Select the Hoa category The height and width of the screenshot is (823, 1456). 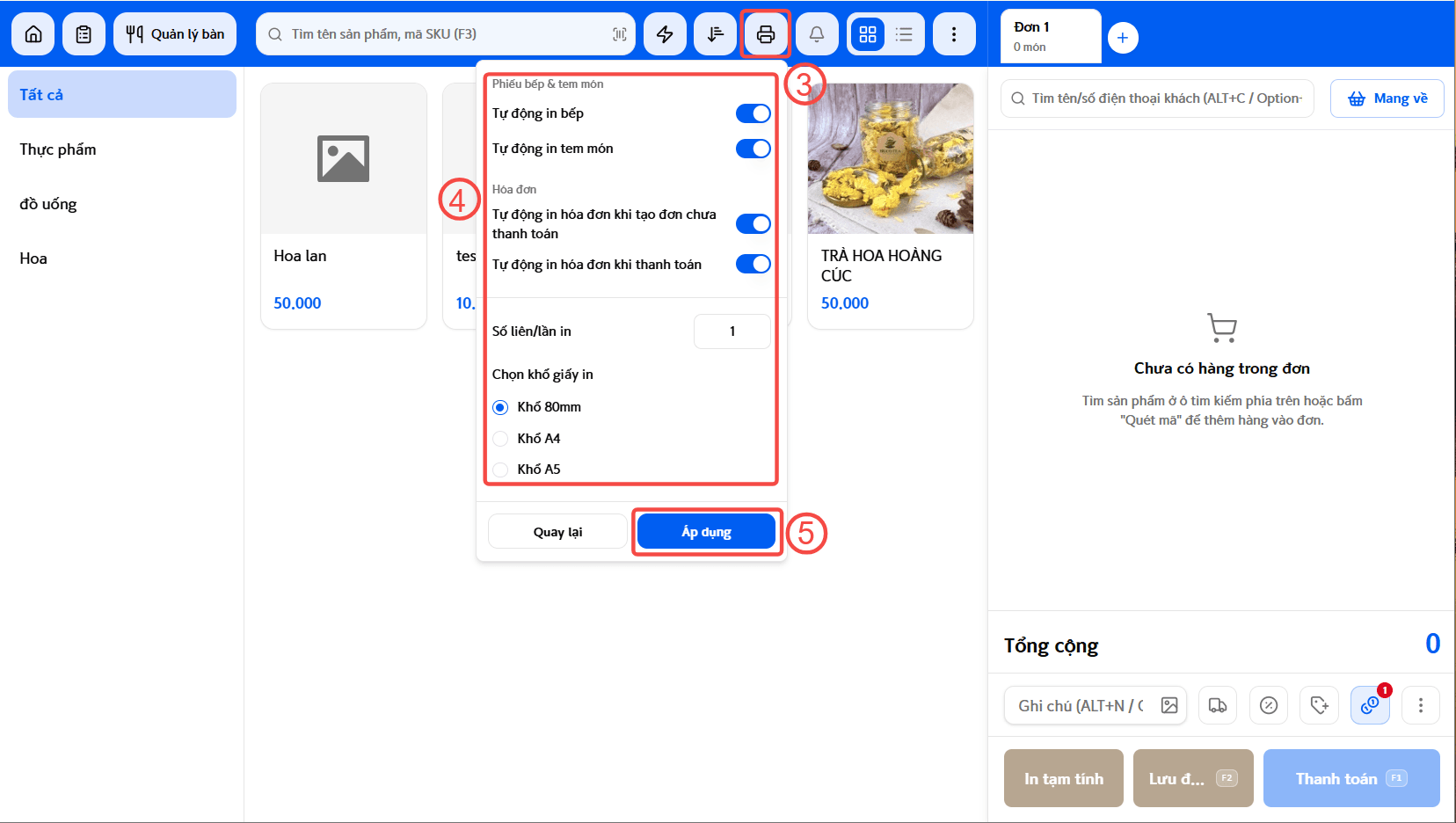pos(122,259)
